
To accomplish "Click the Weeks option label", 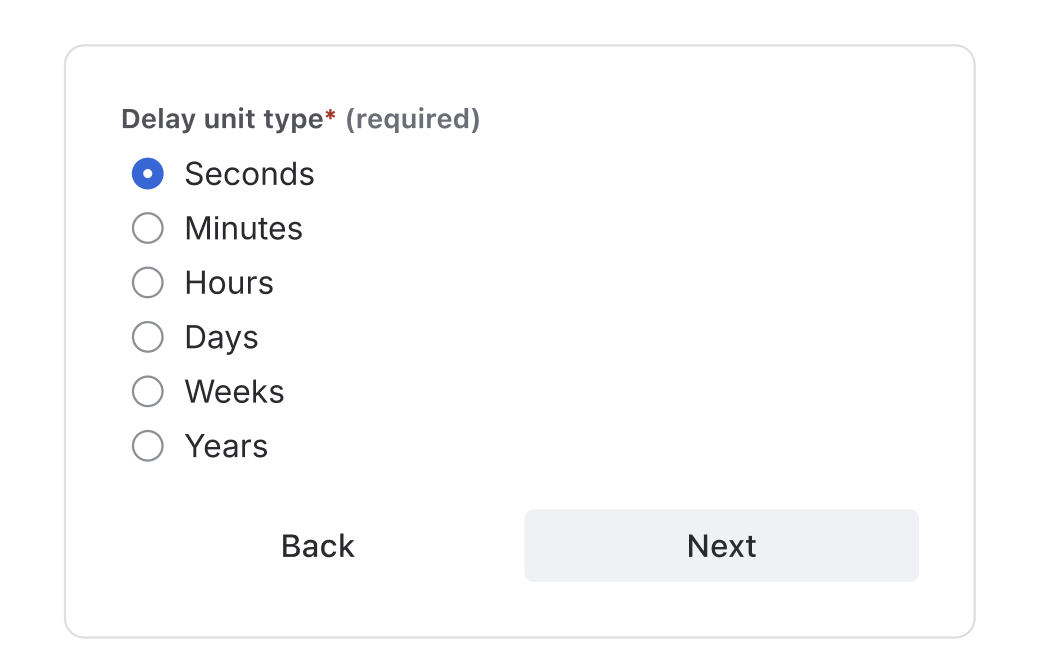I will (x=233, y=391).
